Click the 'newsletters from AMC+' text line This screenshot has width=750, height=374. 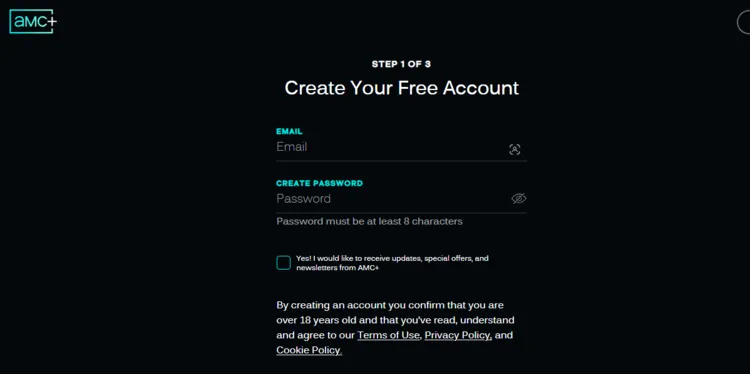tap(337, 268)
